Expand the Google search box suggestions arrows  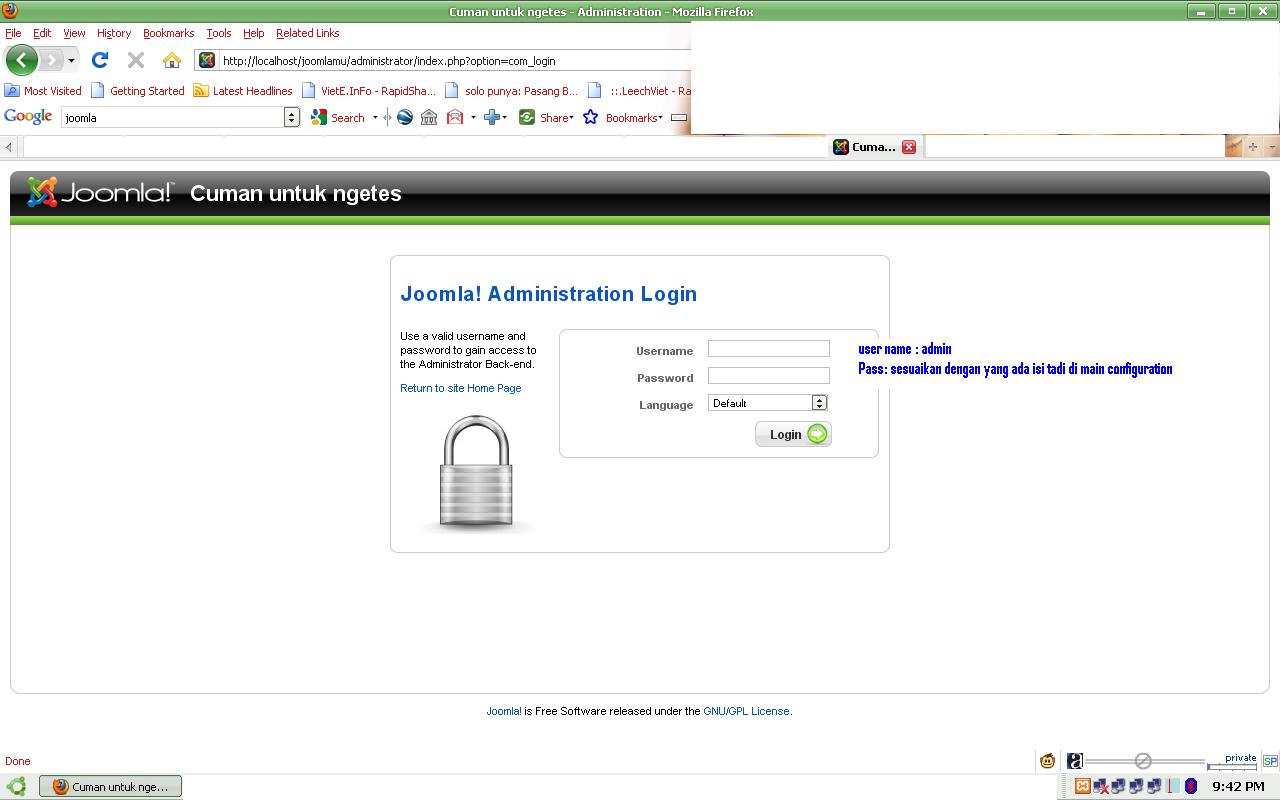pos(292,117)
